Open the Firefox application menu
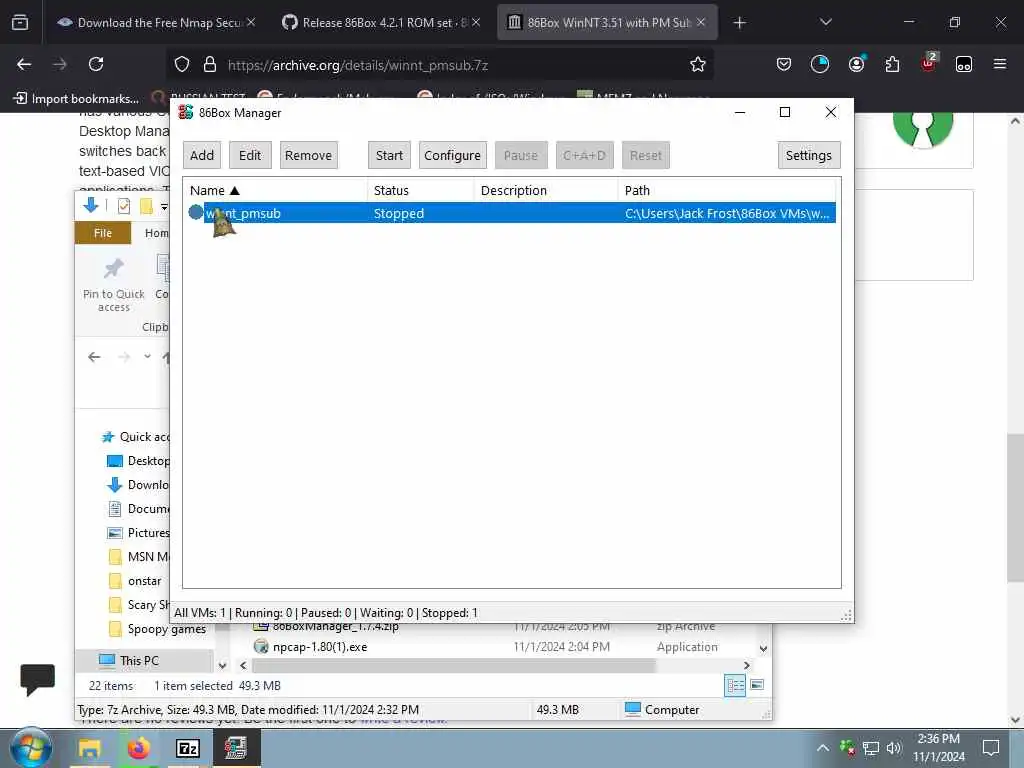The width and height of the screenshot is (1024, 768). [999, 64]
